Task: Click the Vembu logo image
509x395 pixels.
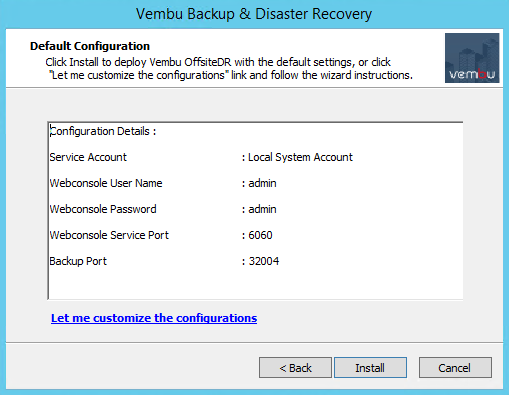Action: (472, 58)
